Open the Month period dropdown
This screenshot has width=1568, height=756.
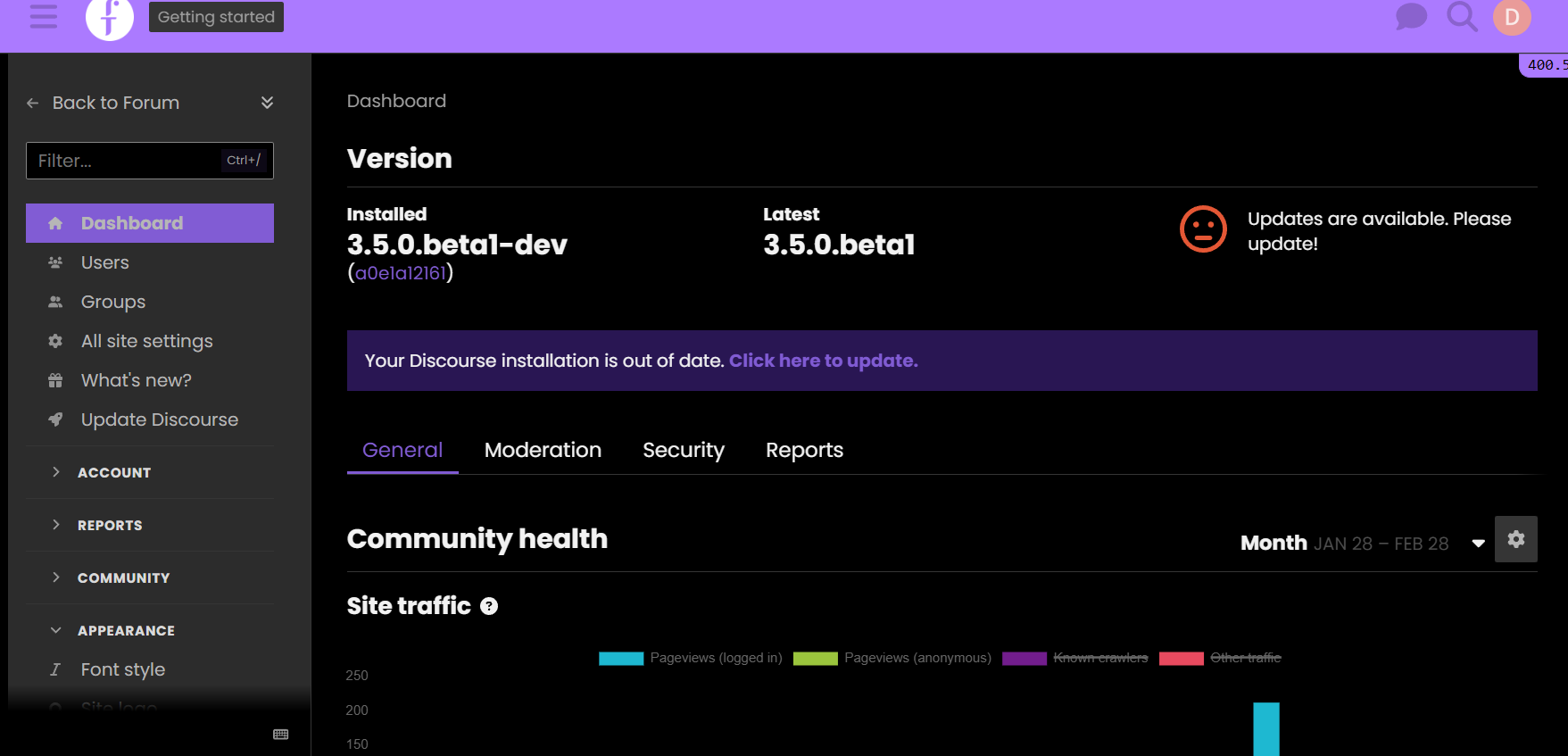tap(1363, 544)
